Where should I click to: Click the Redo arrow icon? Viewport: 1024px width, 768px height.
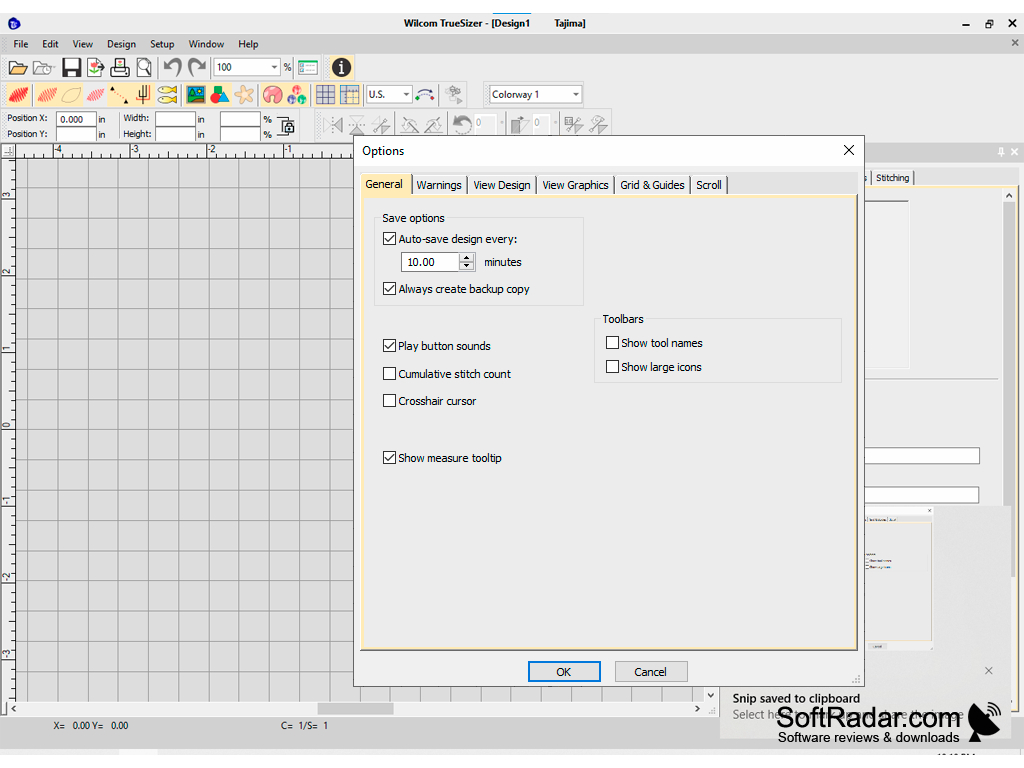(x=197, y=67)
